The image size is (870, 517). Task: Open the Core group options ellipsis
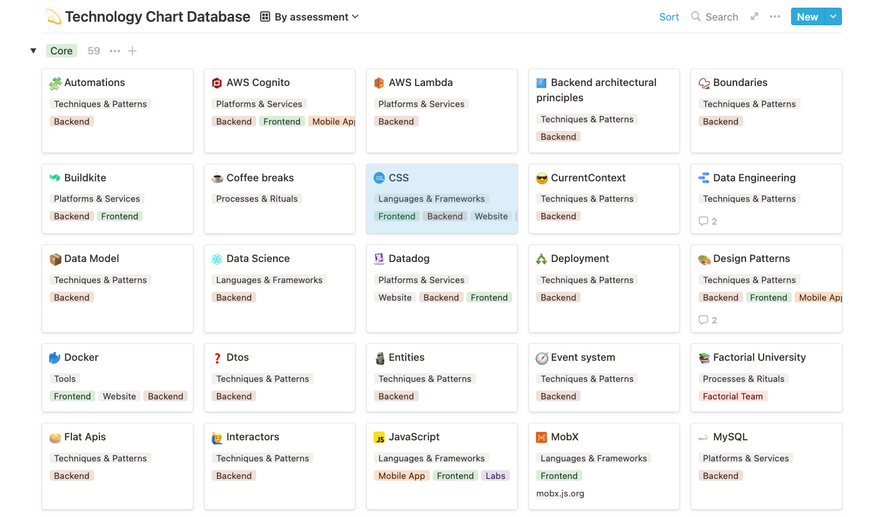point(115,51)
